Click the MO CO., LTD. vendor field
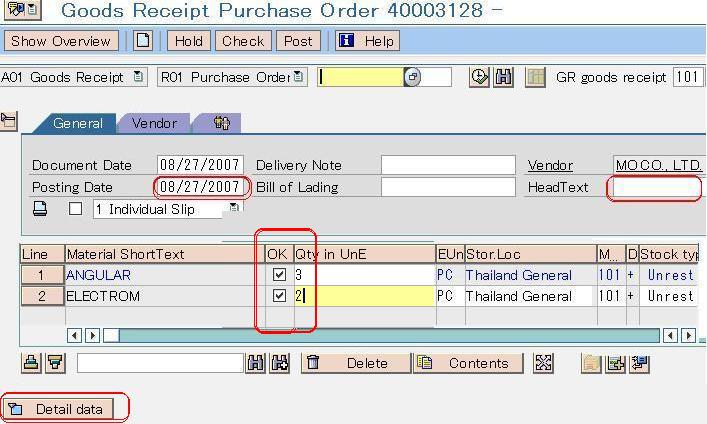Image resolution: width=707 pixels, height=424 pixels. (658, 165)
